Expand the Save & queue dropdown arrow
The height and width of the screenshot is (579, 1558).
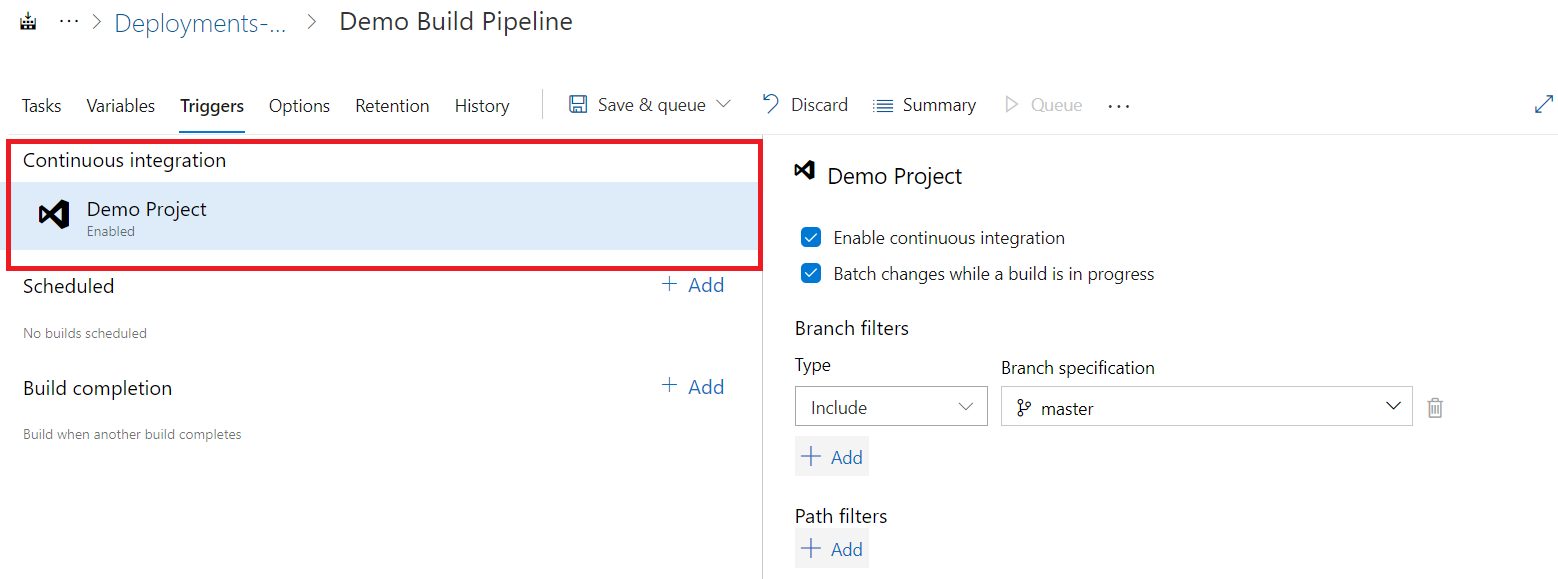[724, 104]
